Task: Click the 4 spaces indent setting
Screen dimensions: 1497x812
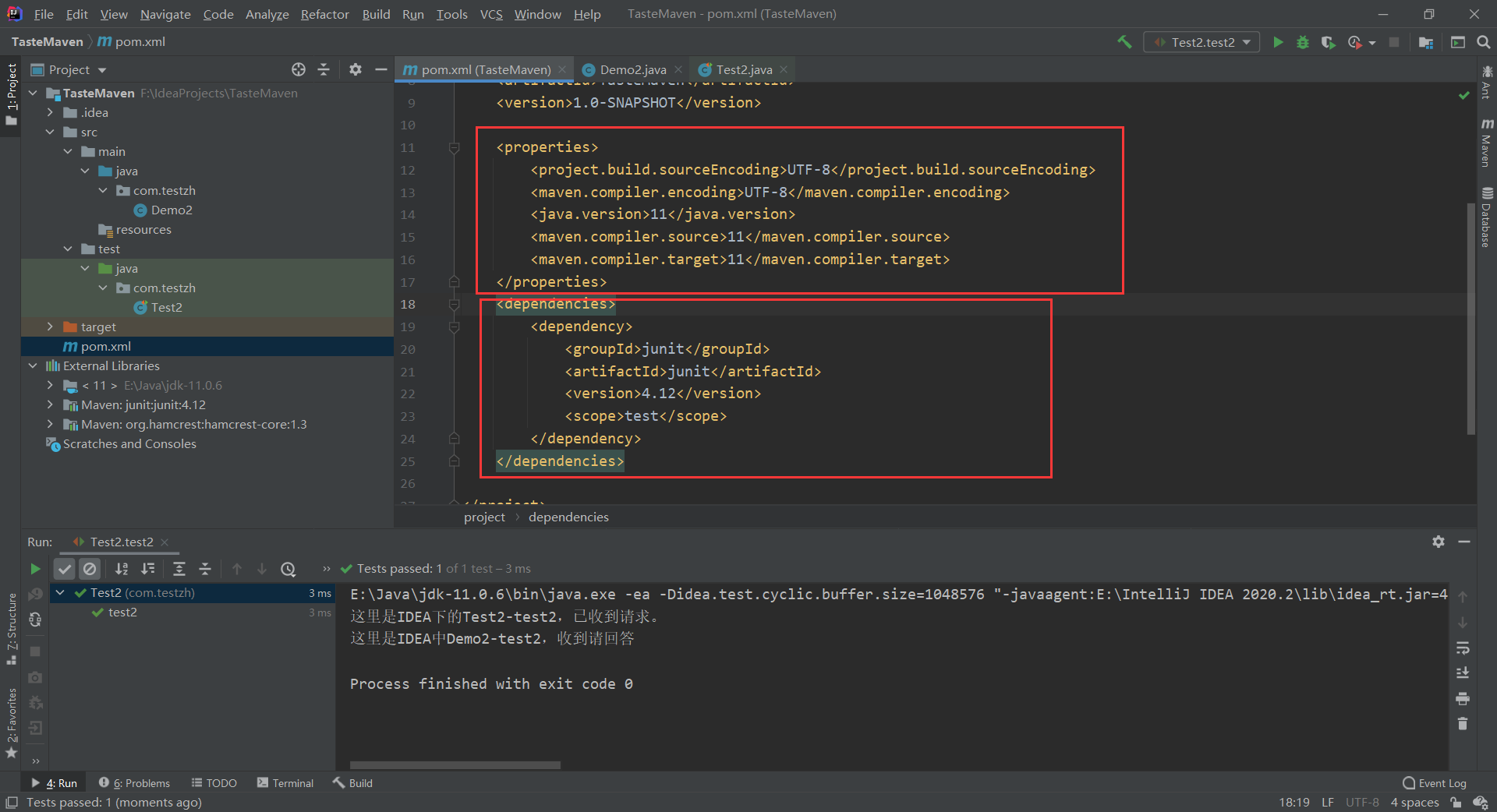Action: click(1414, 802)
